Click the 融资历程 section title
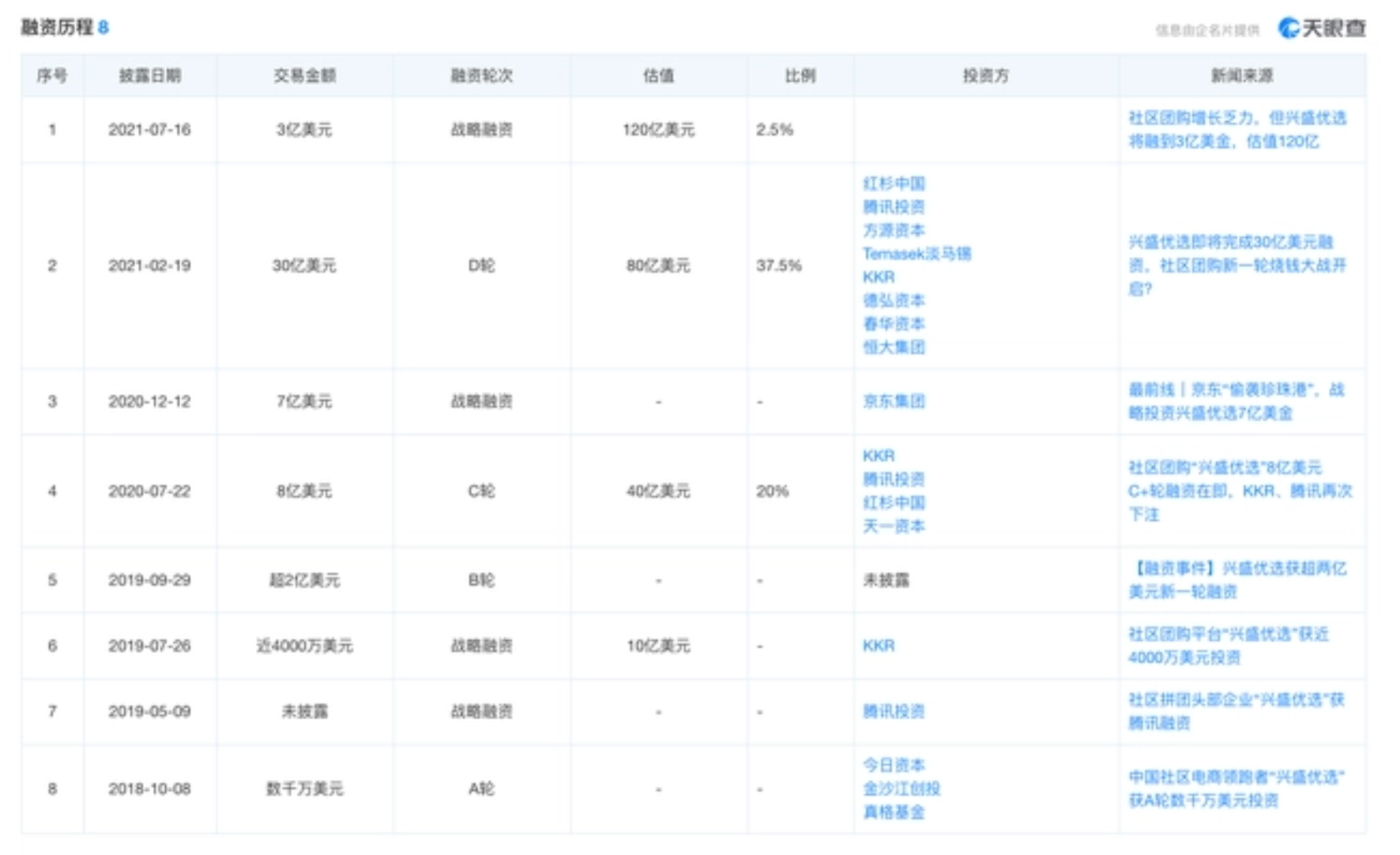 pos(57,28)
